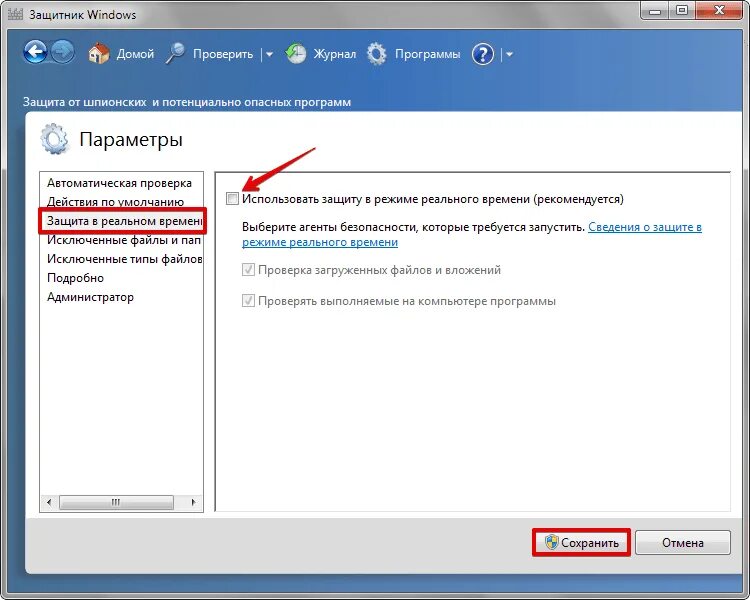750x600 pixels.
Task: Maximize the Защитник Windows window
Action: coord(682,11)
